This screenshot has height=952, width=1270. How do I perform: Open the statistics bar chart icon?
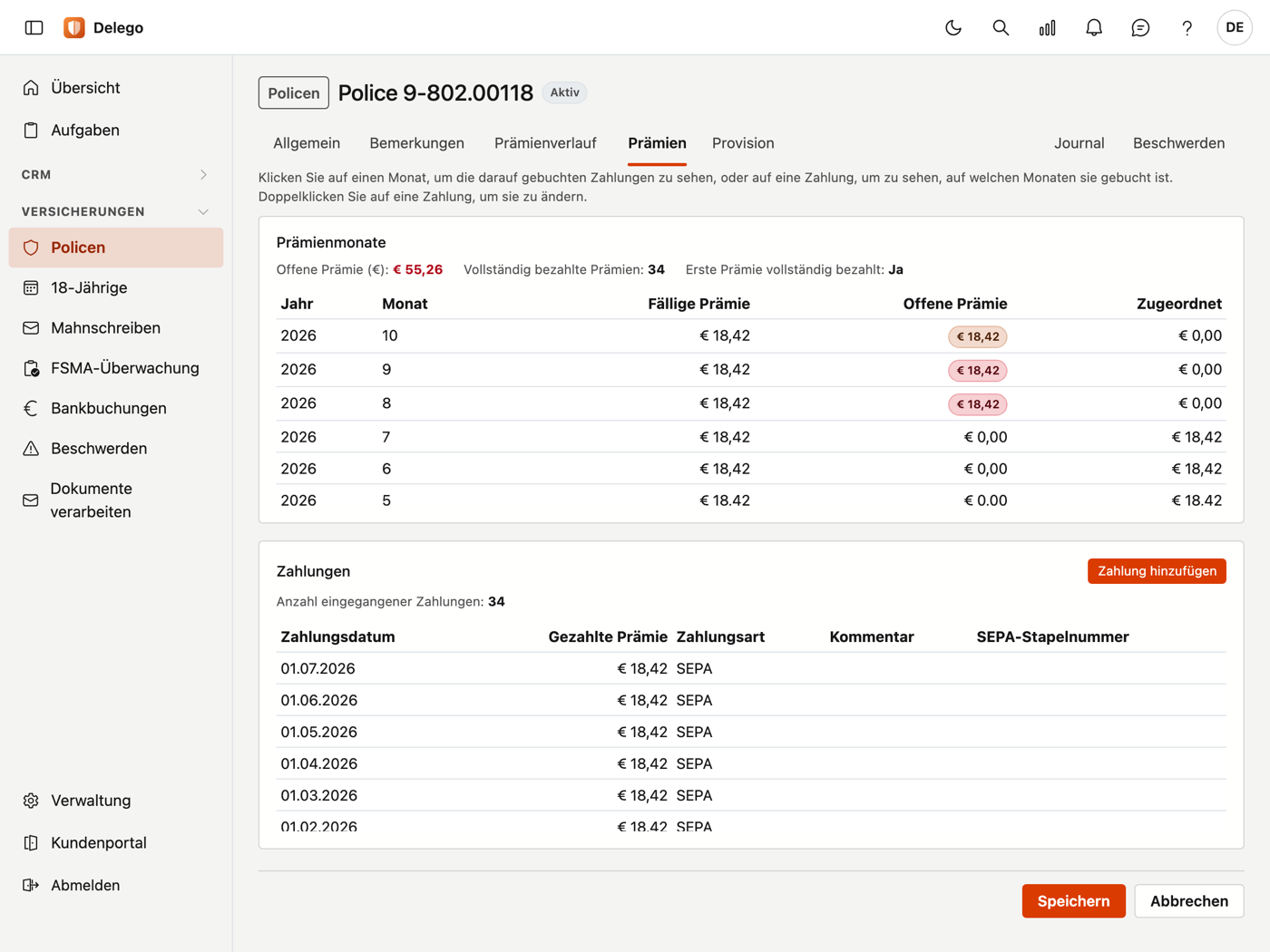(x=1048, y=27)
